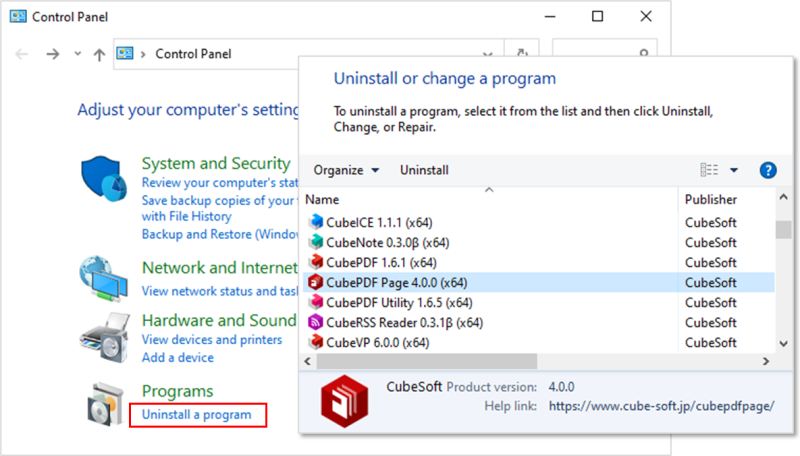This screenshot has width=800, height=456.
Task: Click the large CubePDF Page details icon
Action: (344, 401)
